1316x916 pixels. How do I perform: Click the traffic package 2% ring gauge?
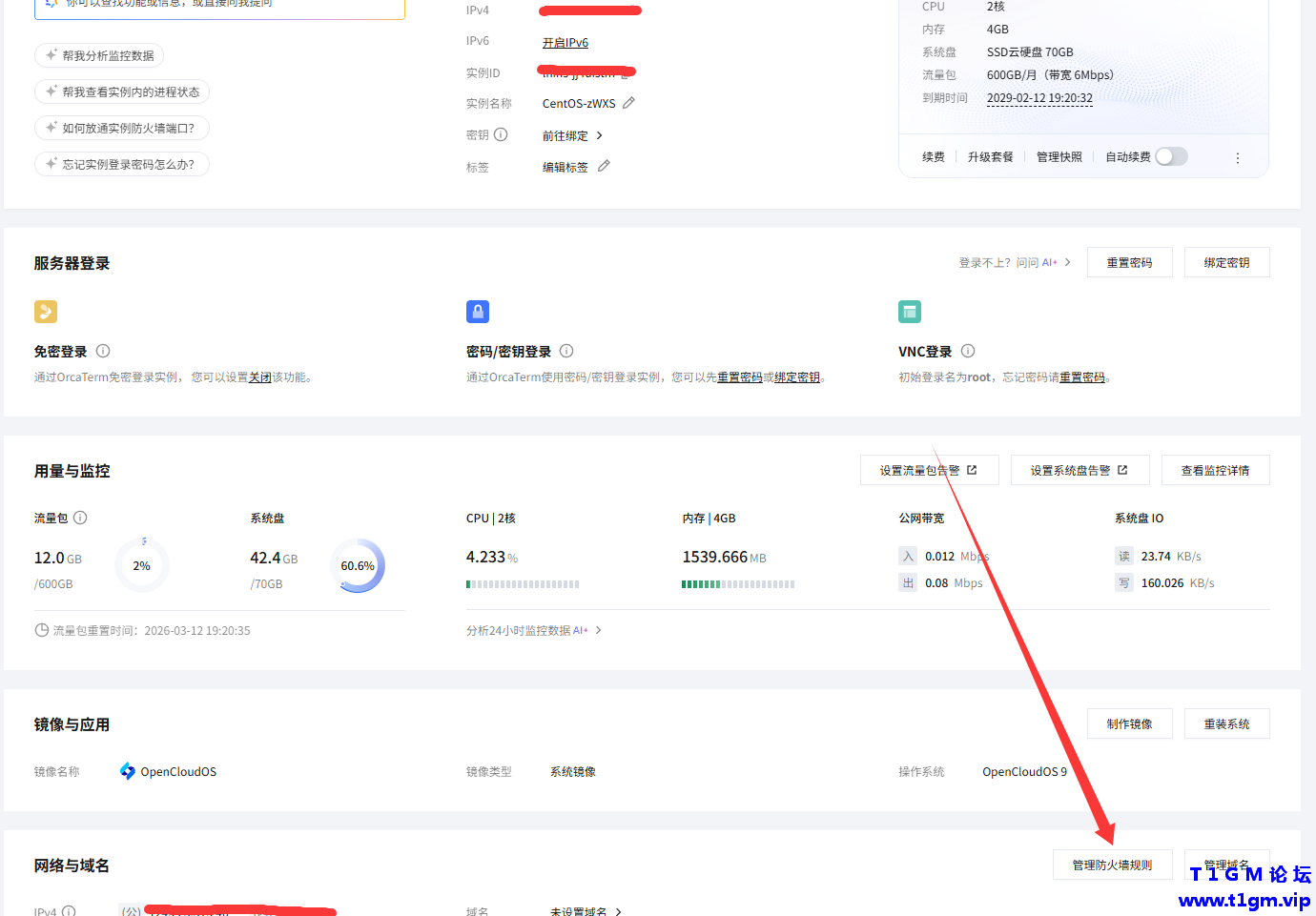[x=142, y=565]
